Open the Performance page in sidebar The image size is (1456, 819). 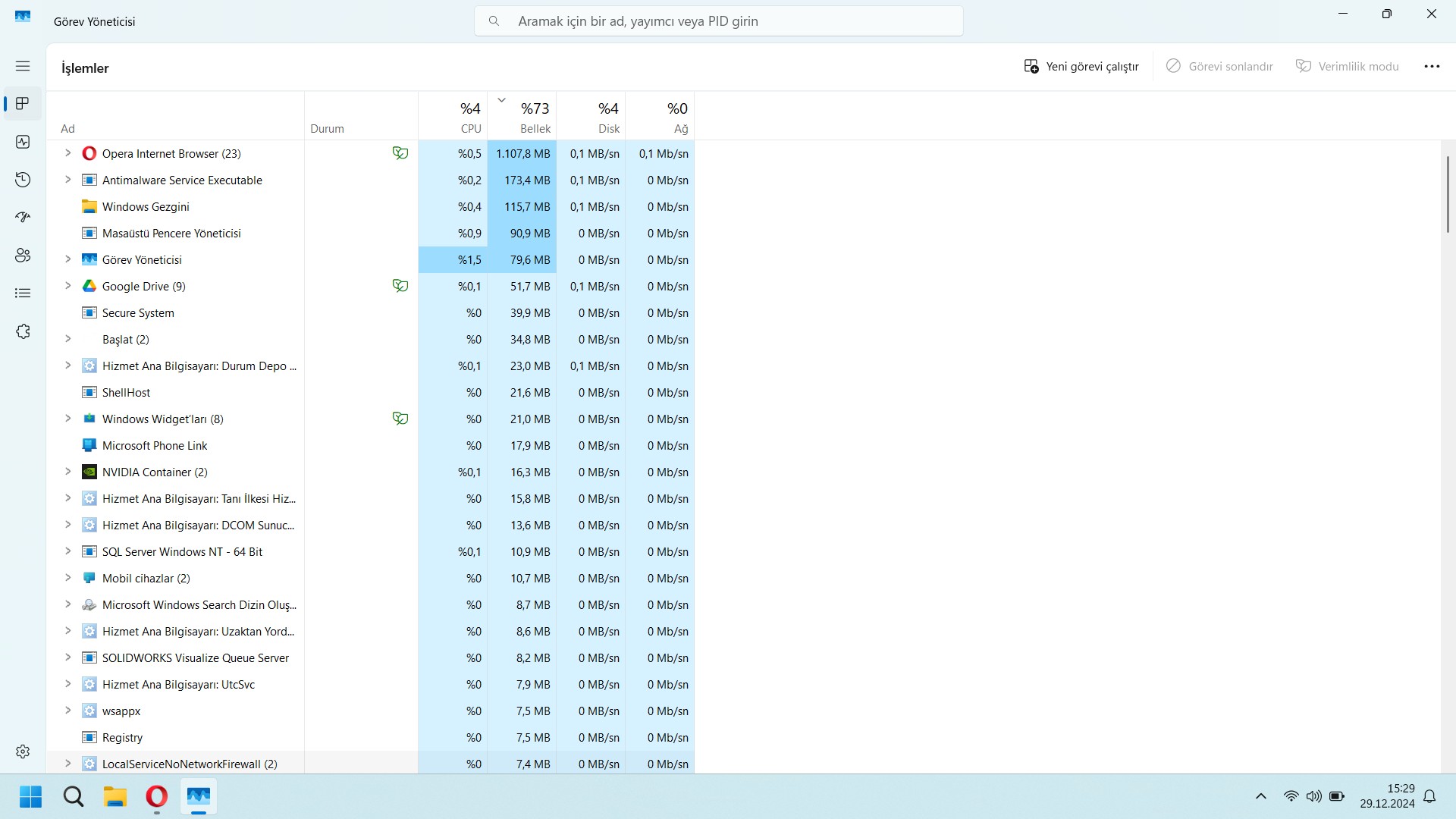23,142
